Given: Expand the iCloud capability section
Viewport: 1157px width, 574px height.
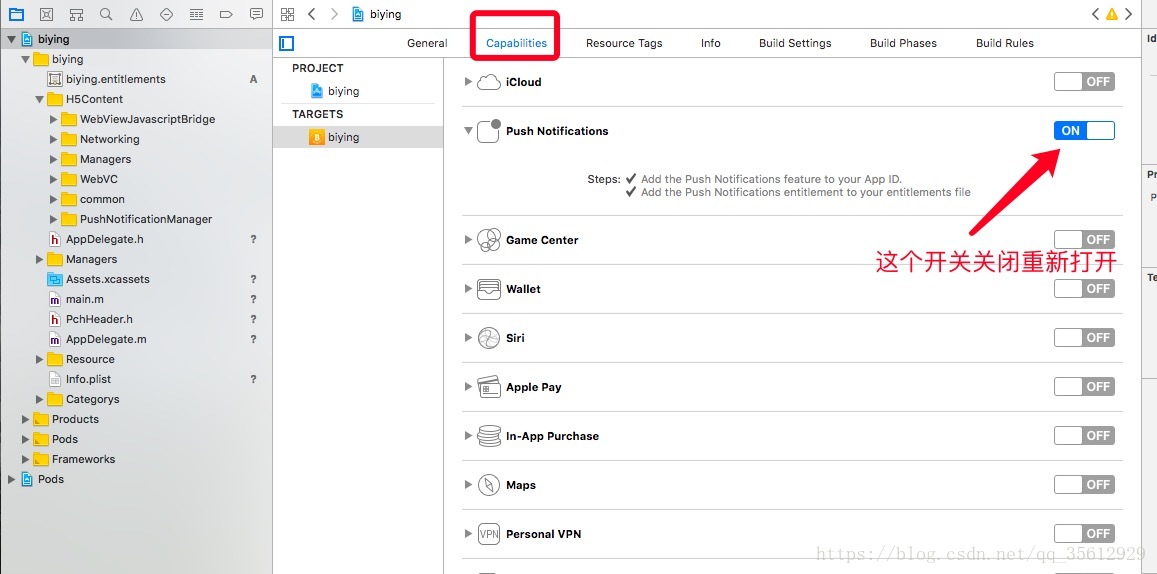Looking at the screenshot, I should click(x=468, y=82).
